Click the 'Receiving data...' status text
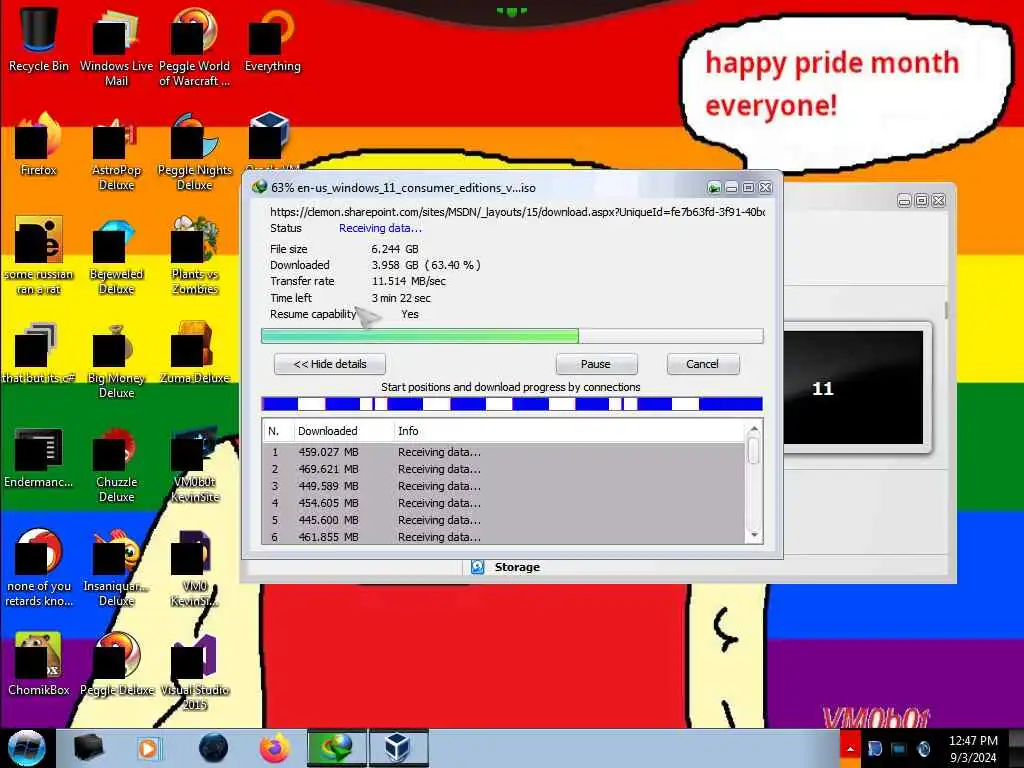Screen dimensions: 1024x768 coord(380,228)
